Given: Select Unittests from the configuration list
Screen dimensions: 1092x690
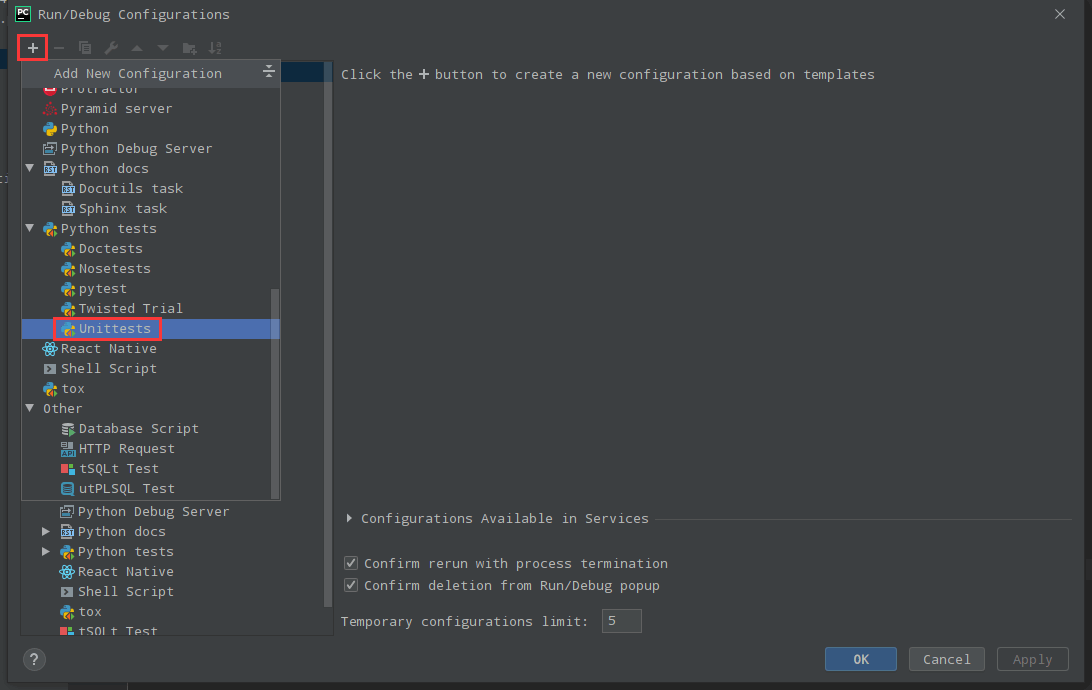Looking at the screenshot, I should [x=114, y=328].
